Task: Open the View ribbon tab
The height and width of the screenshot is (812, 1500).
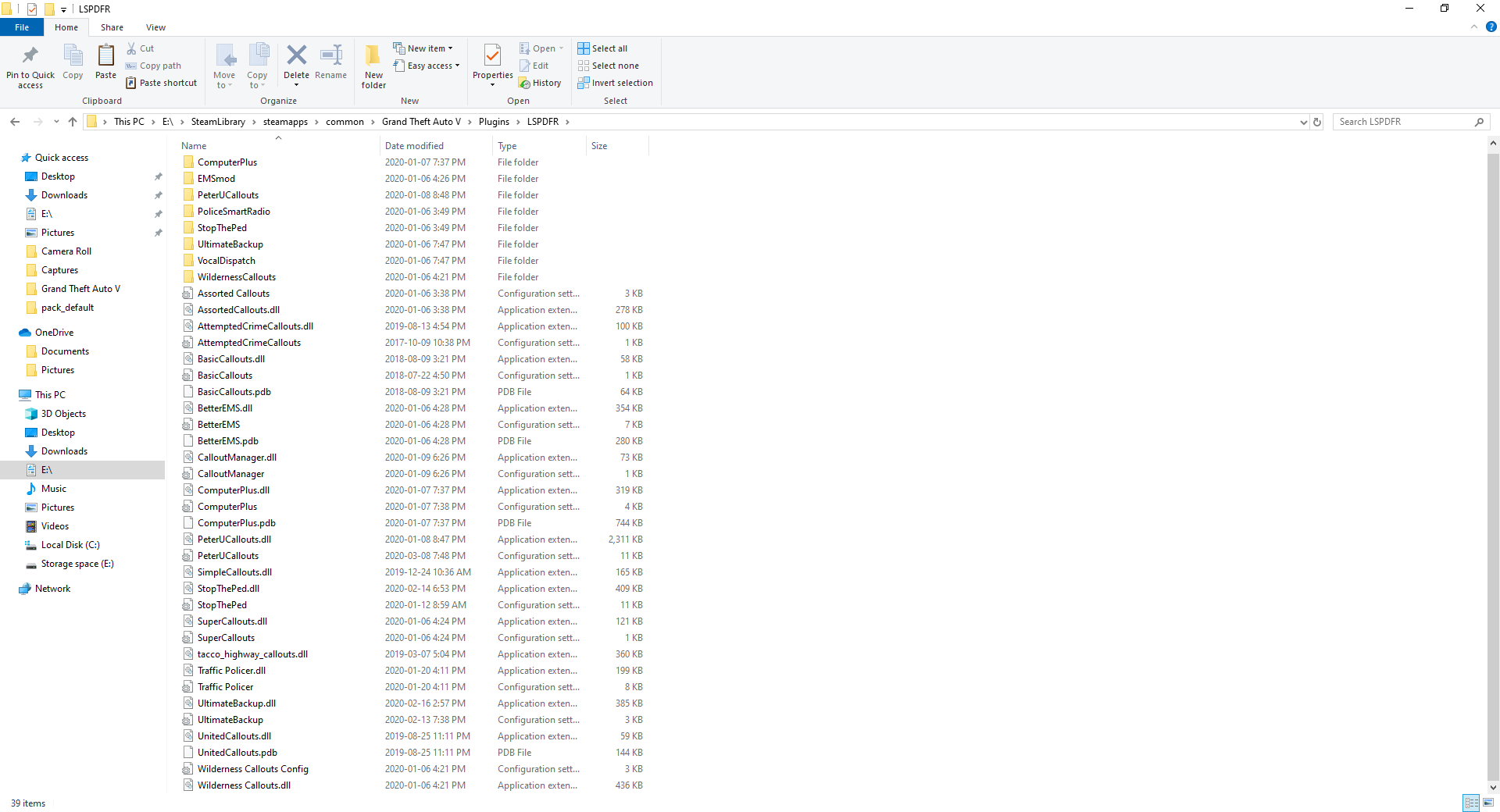Action: tap(155, 27)
